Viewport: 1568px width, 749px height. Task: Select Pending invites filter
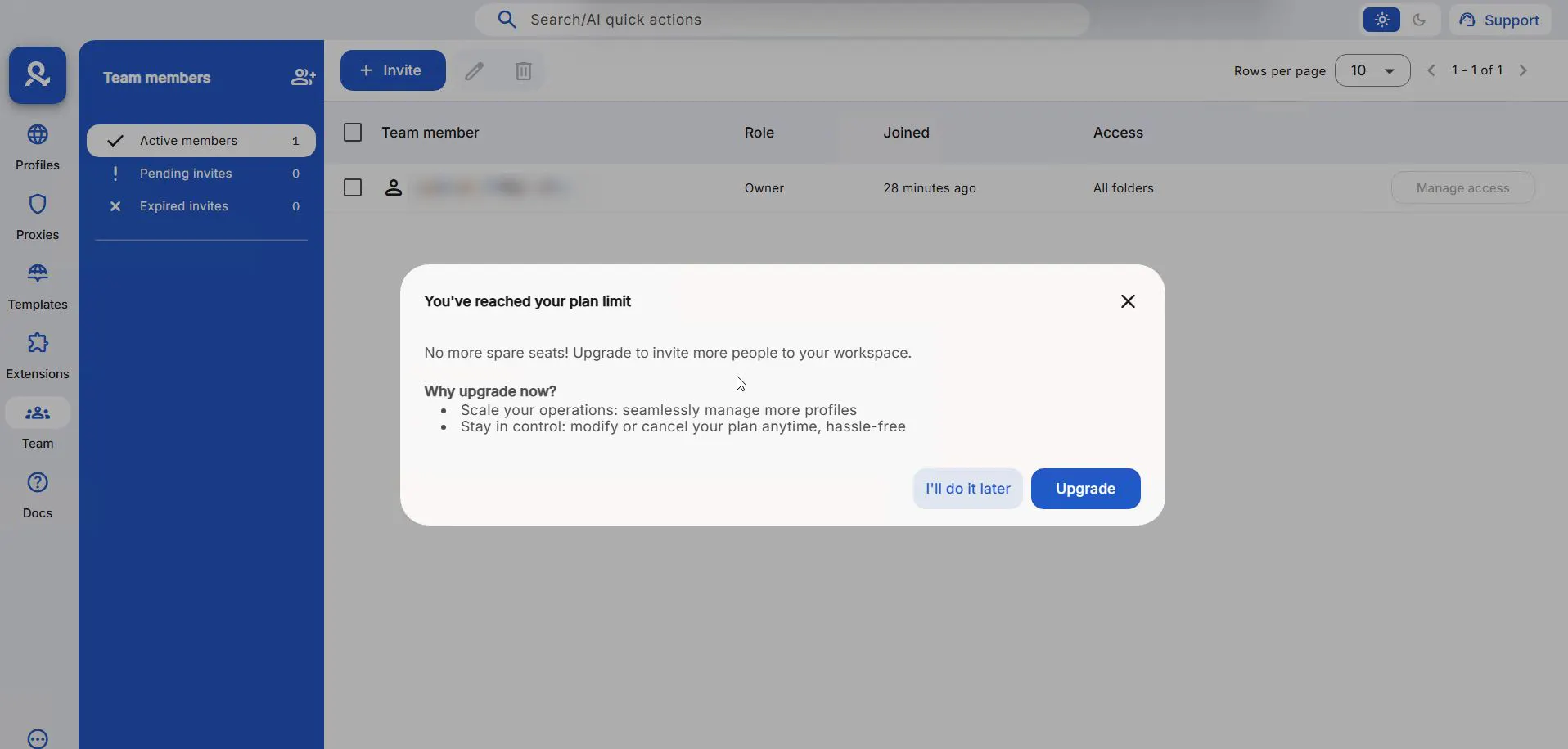point(201,174)
